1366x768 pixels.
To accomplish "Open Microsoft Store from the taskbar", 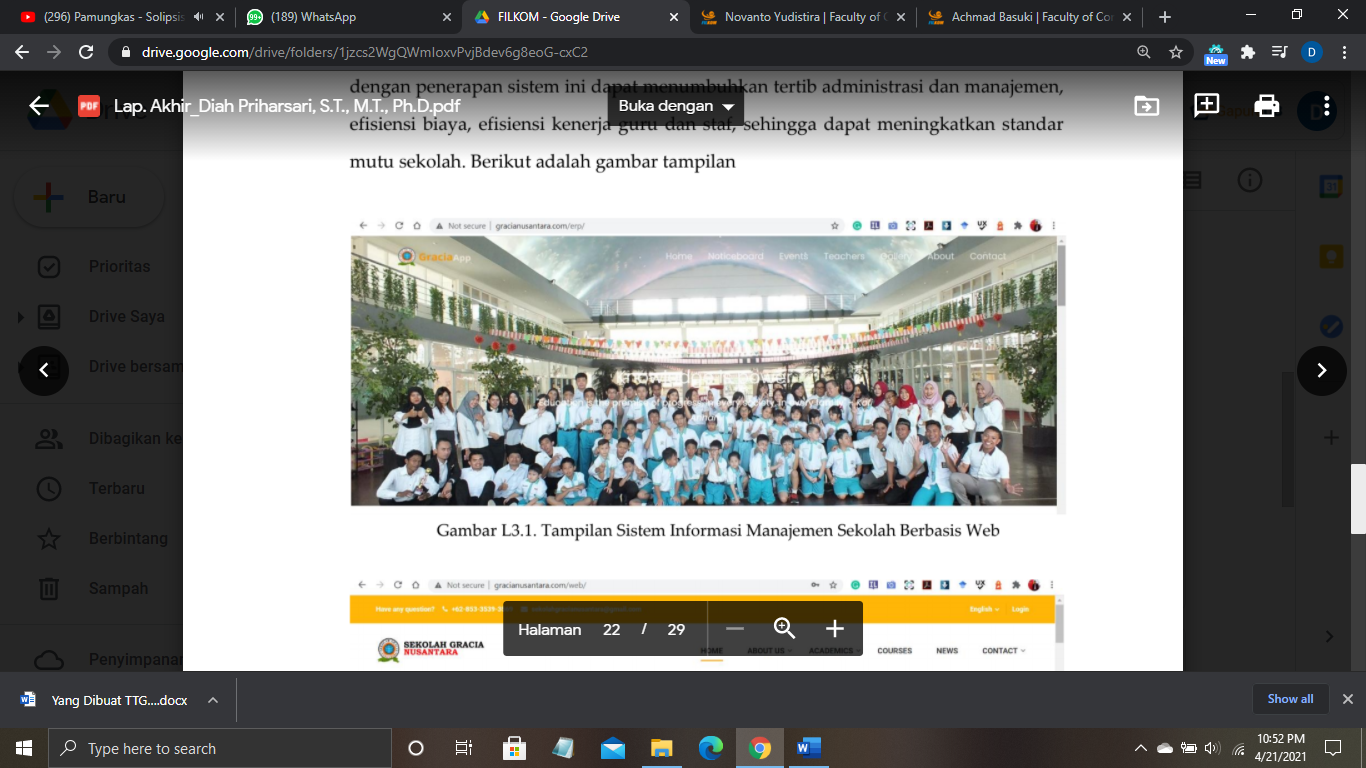I will [x=514, y=748].
